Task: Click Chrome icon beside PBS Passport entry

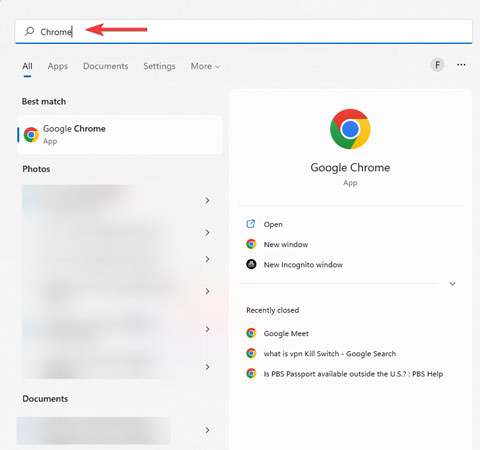Action: pos(251,373)
